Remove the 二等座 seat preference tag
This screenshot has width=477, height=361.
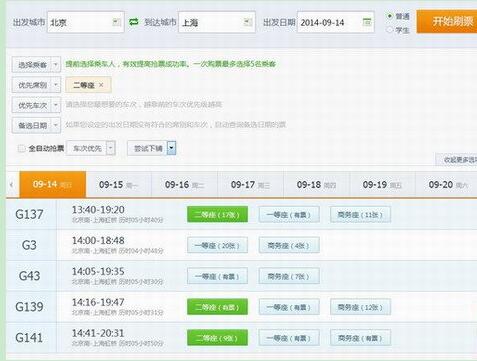tap(101, 85)
